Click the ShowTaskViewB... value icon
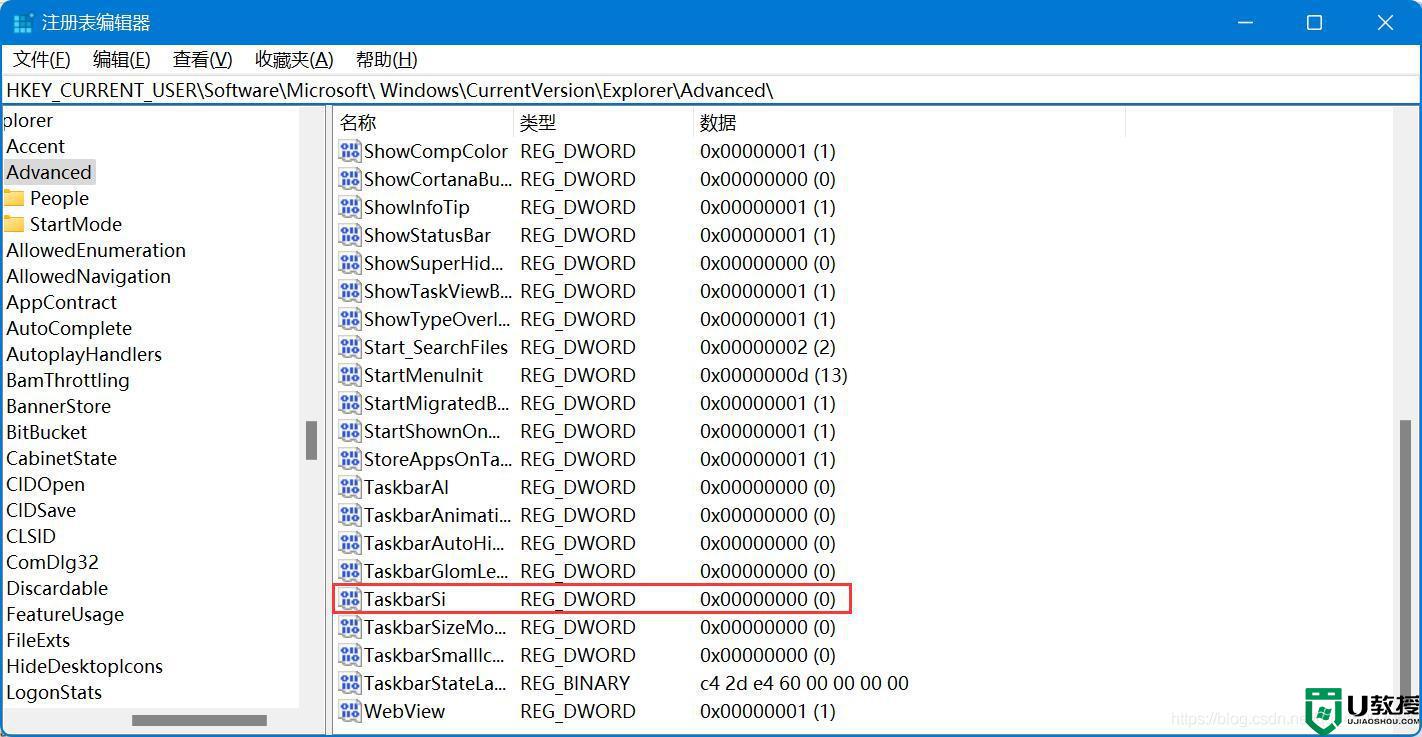 [x=349, y=291]
